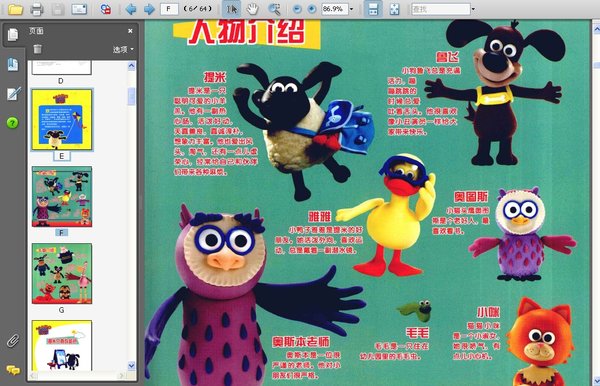
Task: Click the zoom out minus button
Action: click(x=297, y=9)
